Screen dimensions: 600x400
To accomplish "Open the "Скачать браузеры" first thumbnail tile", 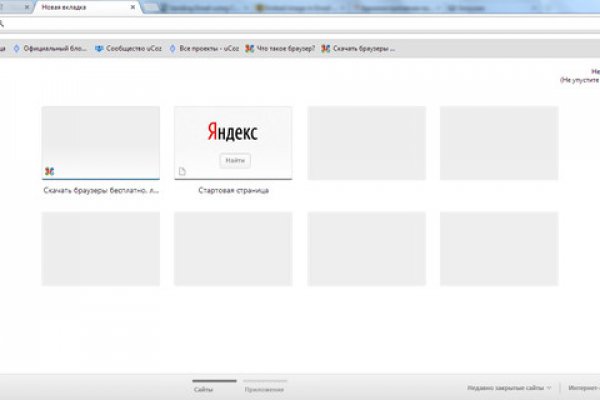I will click(x=100, y=140).
